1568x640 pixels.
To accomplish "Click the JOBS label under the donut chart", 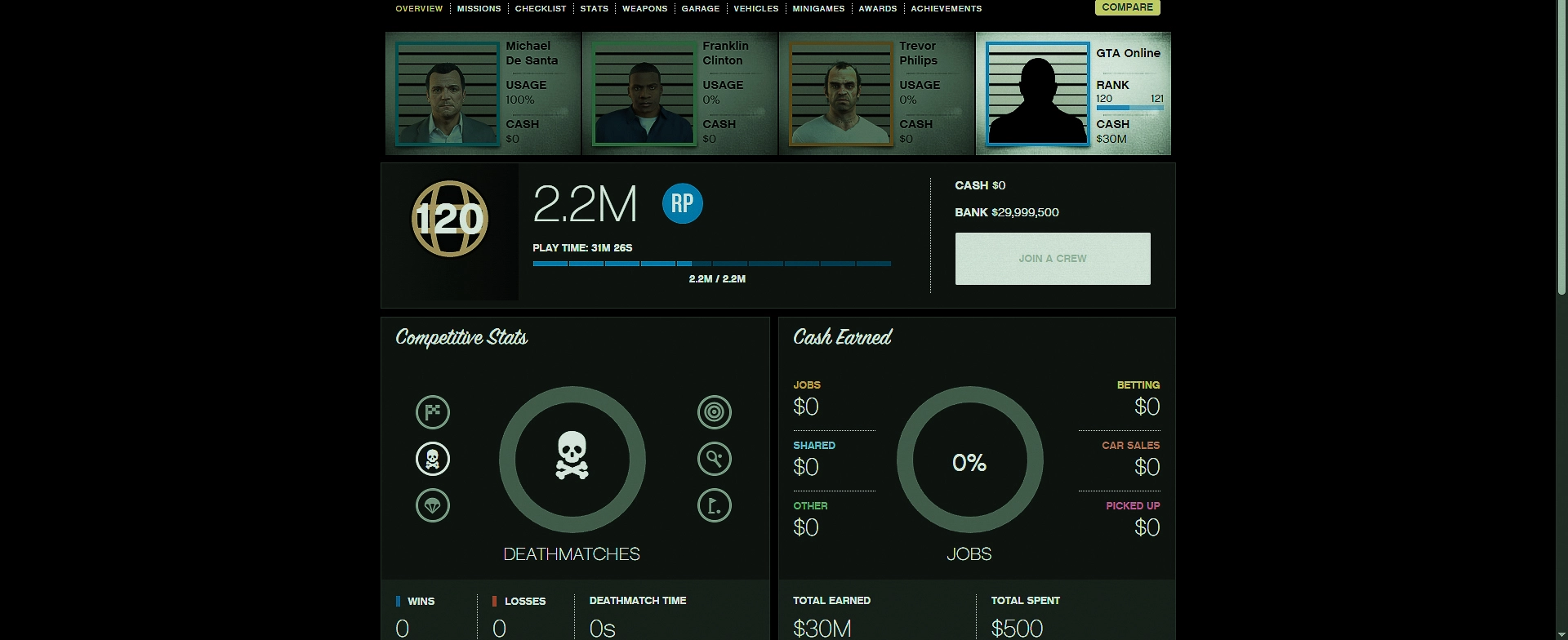I will click(969, 554).
